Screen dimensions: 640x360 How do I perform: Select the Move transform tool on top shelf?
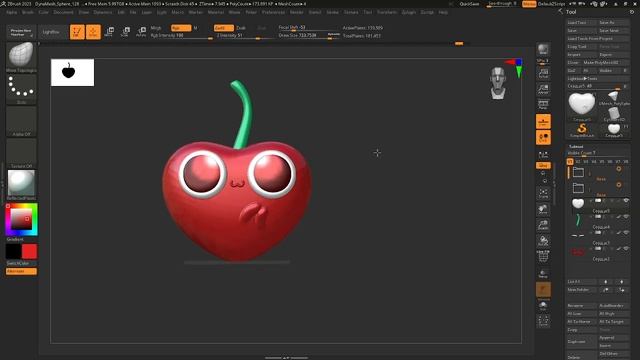109,32
